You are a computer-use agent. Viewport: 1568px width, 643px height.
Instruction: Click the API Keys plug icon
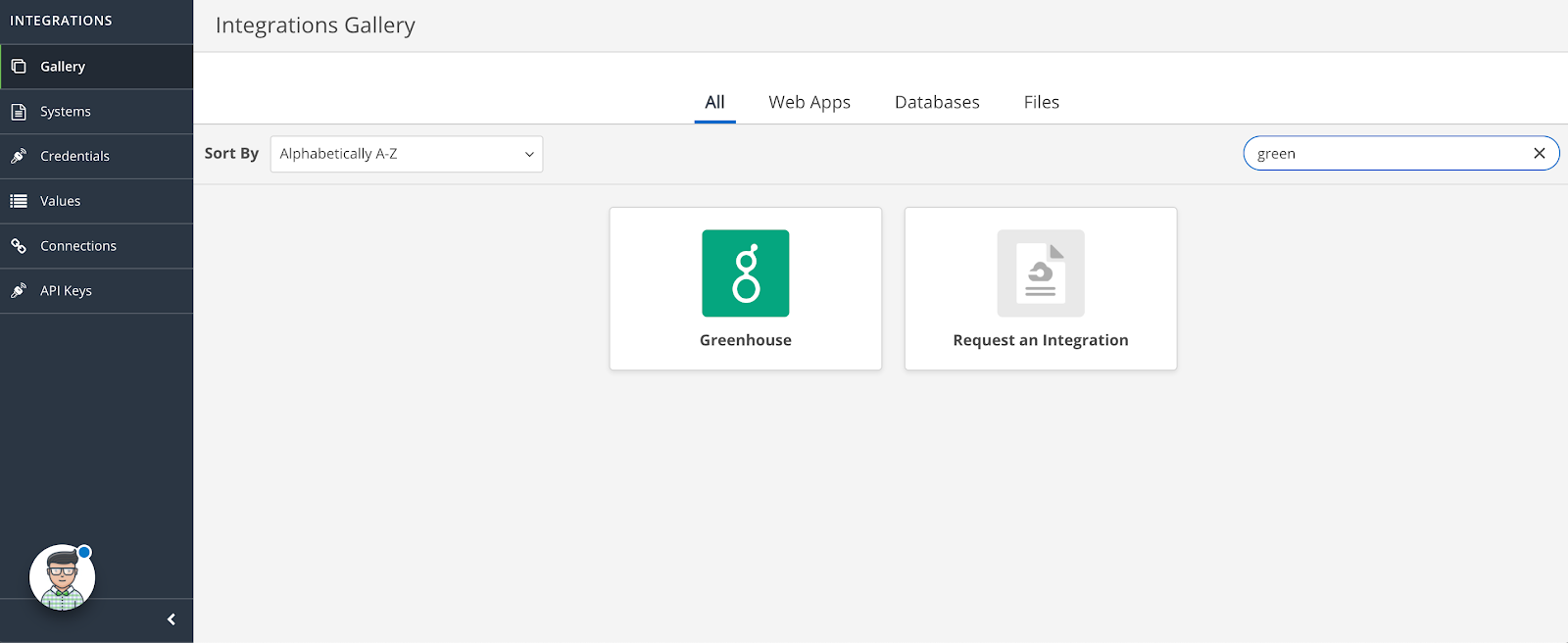[x=19, y=291]
